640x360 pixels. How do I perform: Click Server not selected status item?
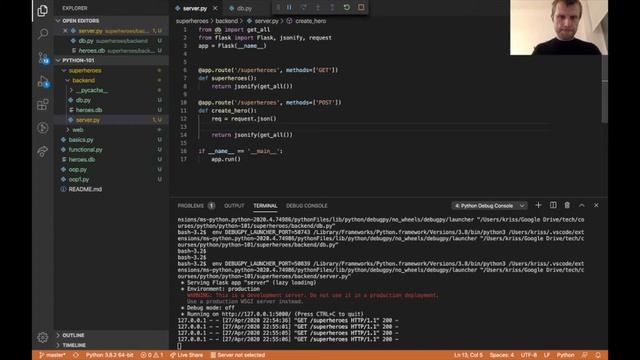tap(238, 355)
